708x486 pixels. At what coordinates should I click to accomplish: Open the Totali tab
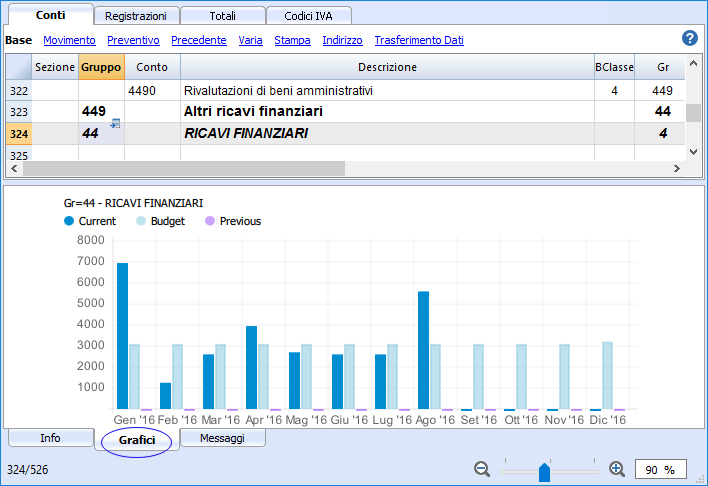(x=222, y=16)
